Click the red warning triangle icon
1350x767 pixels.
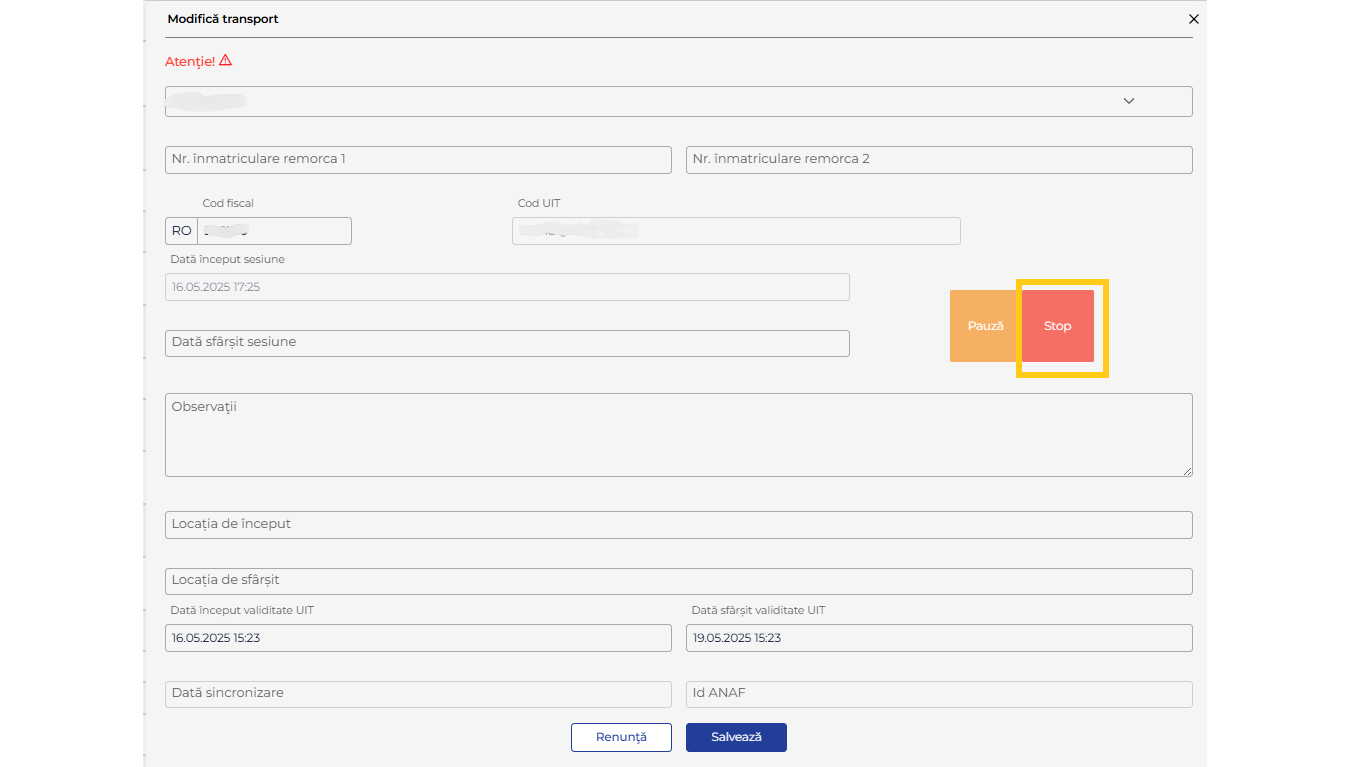225,60
